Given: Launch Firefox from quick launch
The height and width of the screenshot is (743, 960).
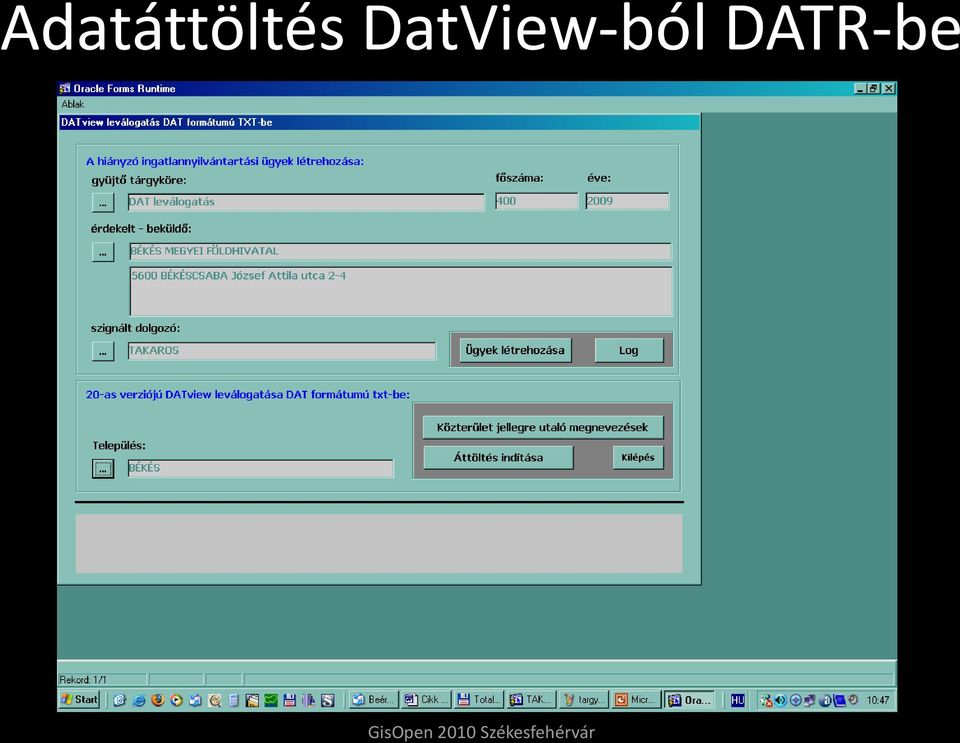Looking at the screenshot, I should pos(158,700).
